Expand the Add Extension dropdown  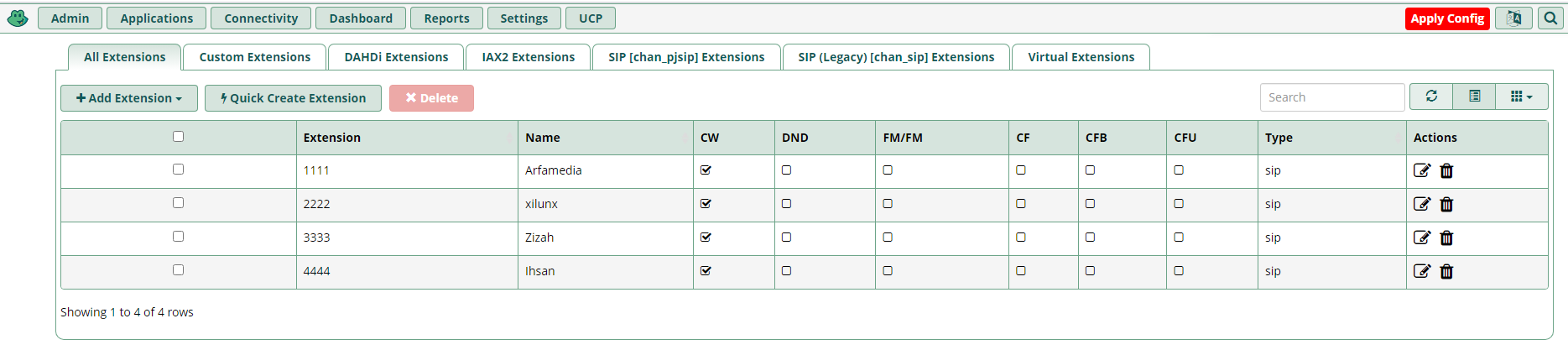click(129, 98)
